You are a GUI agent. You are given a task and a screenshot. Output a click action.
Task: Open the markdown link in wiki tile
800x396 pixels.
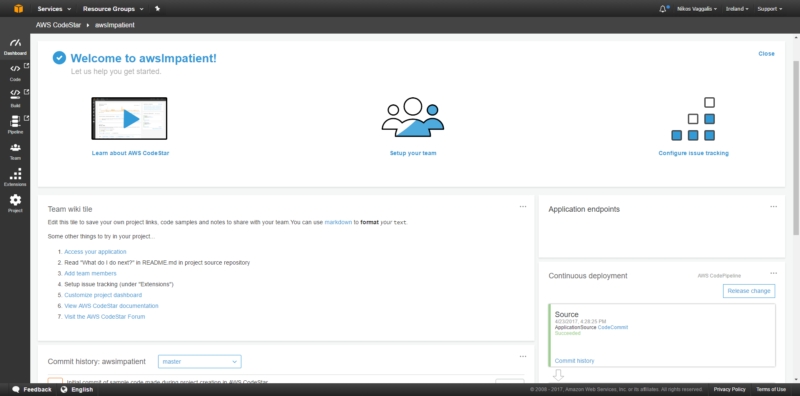tap(338, 222)
